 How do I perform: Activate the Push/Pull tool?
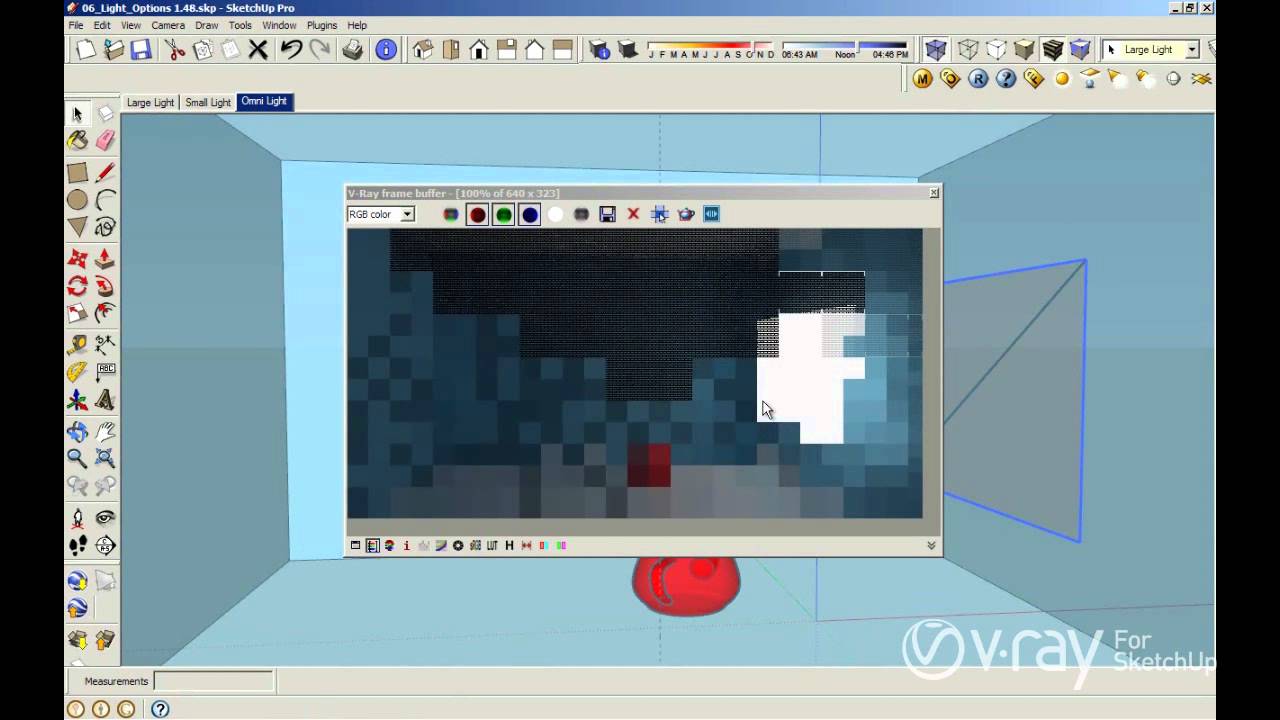coord(105,259)
